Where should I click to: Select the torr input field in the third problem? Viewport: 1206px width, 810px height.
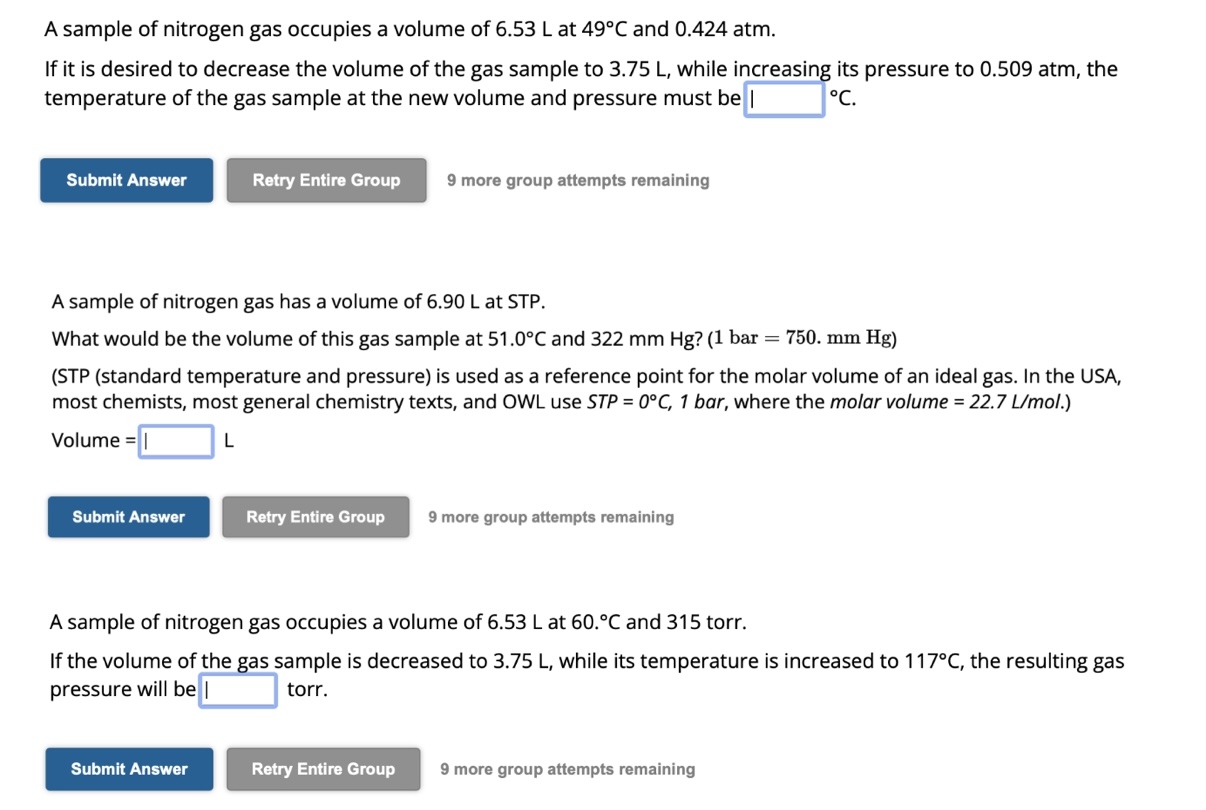point(238,689)
